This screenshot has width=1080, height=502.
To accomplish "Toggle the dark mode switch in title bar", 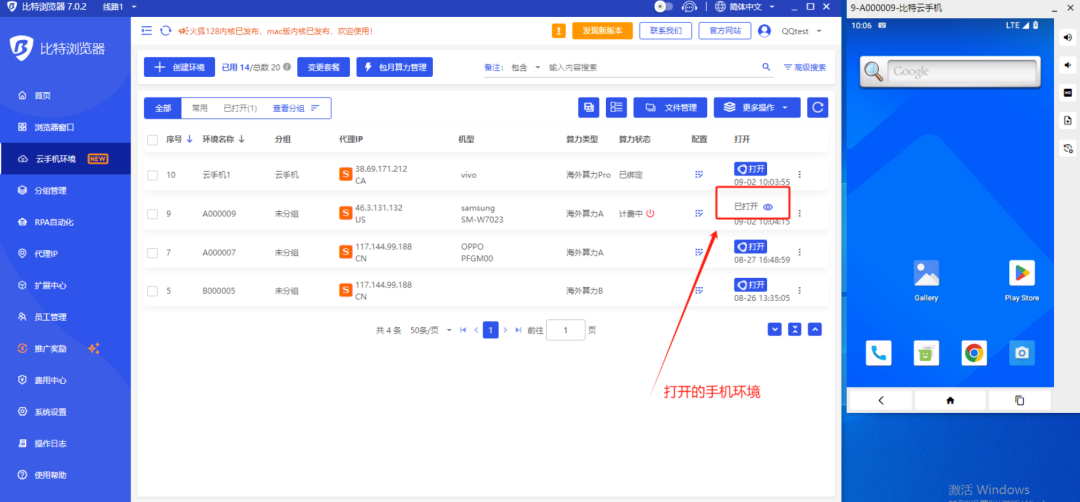I will (664, 7).
